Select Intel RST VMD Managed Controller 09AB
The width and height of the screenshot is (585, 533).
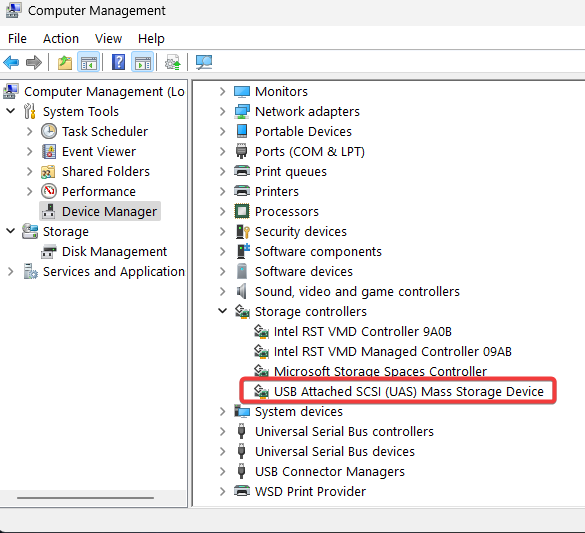(392, 351)
